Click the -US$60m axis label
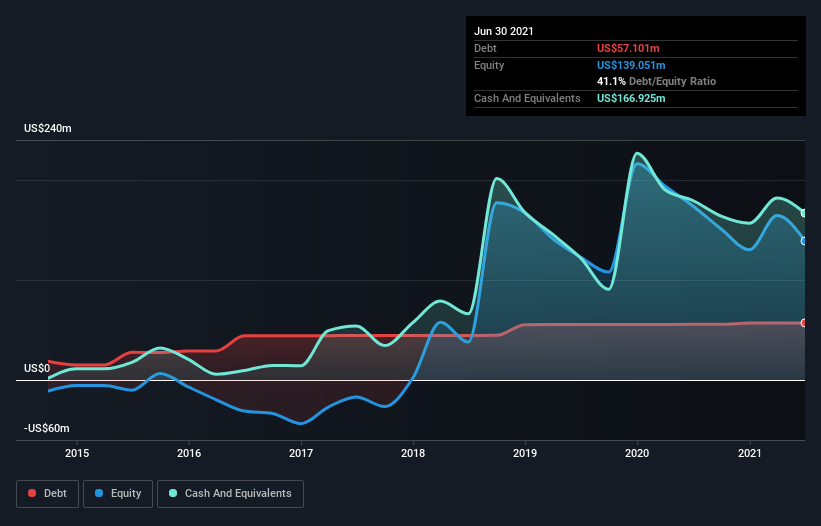This screenshot has height=526, width=821. click(x=47, y=428)
